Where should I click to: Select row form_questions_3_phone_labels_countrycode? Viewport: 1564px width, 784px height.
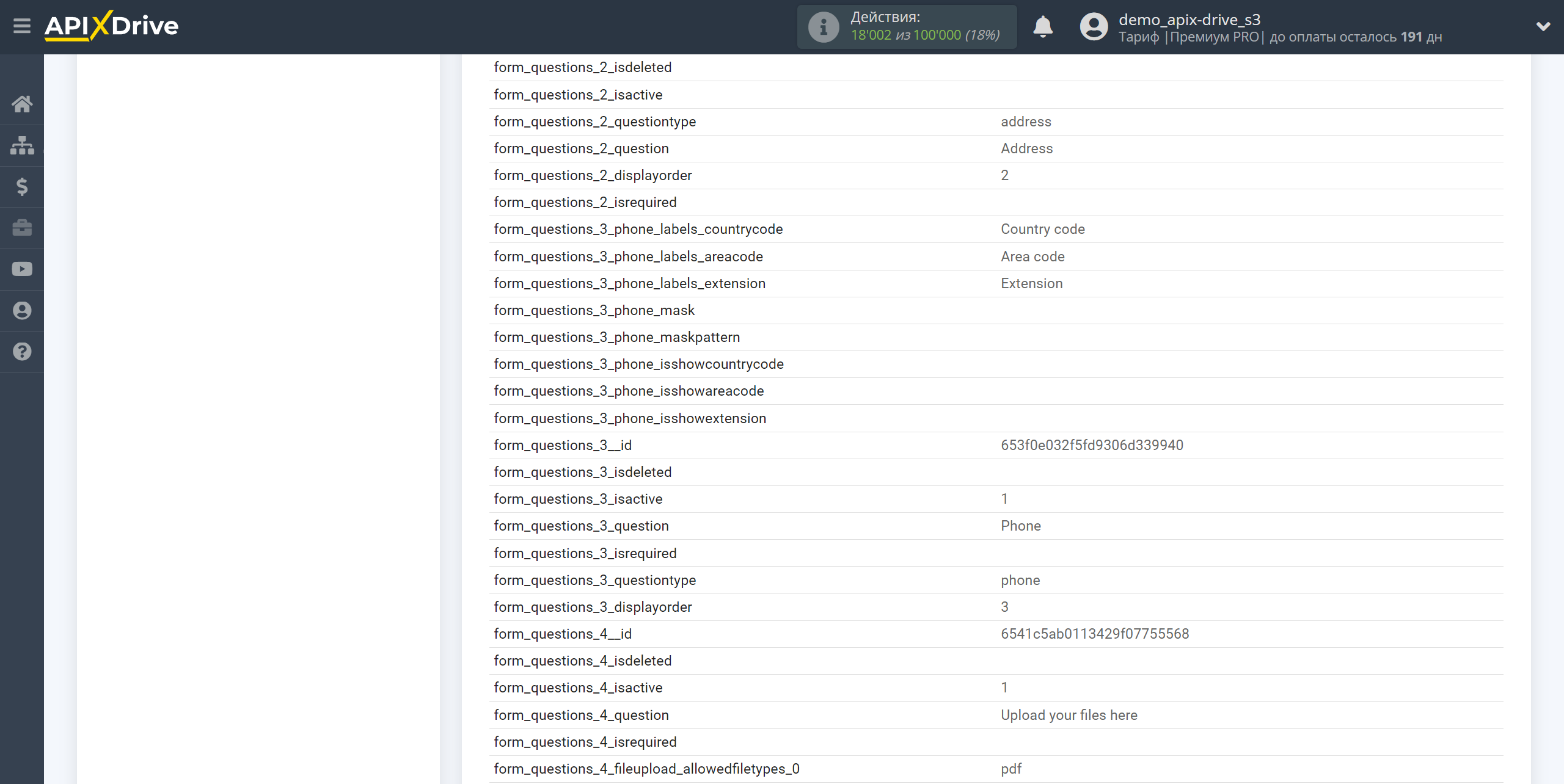996,229
